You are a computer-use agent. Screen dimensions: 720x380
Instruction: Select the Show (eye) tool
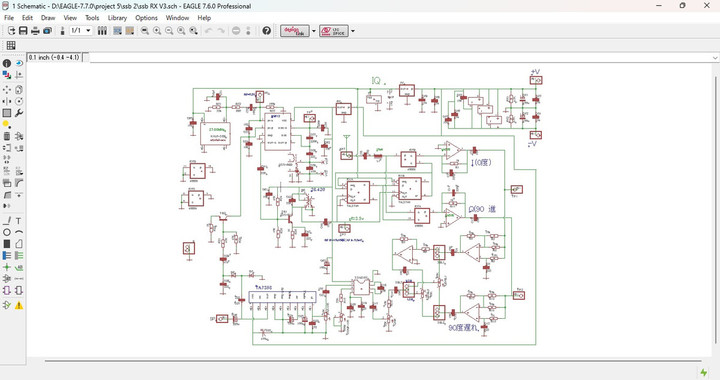tap(19, 63)
